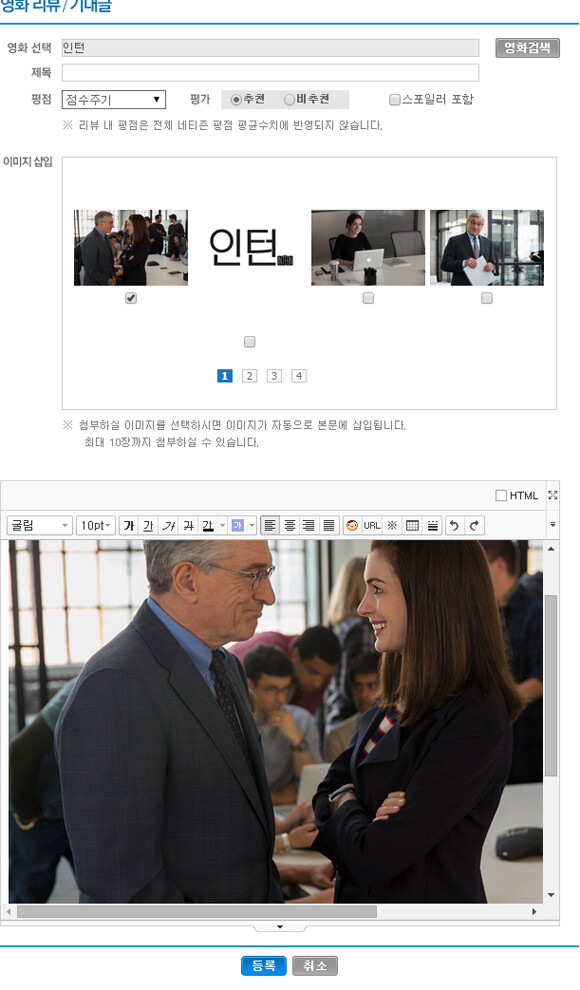The height and width of the screenshot is (990, 580).
Task: Insert a URL link
Action: (x=372, y=525)
